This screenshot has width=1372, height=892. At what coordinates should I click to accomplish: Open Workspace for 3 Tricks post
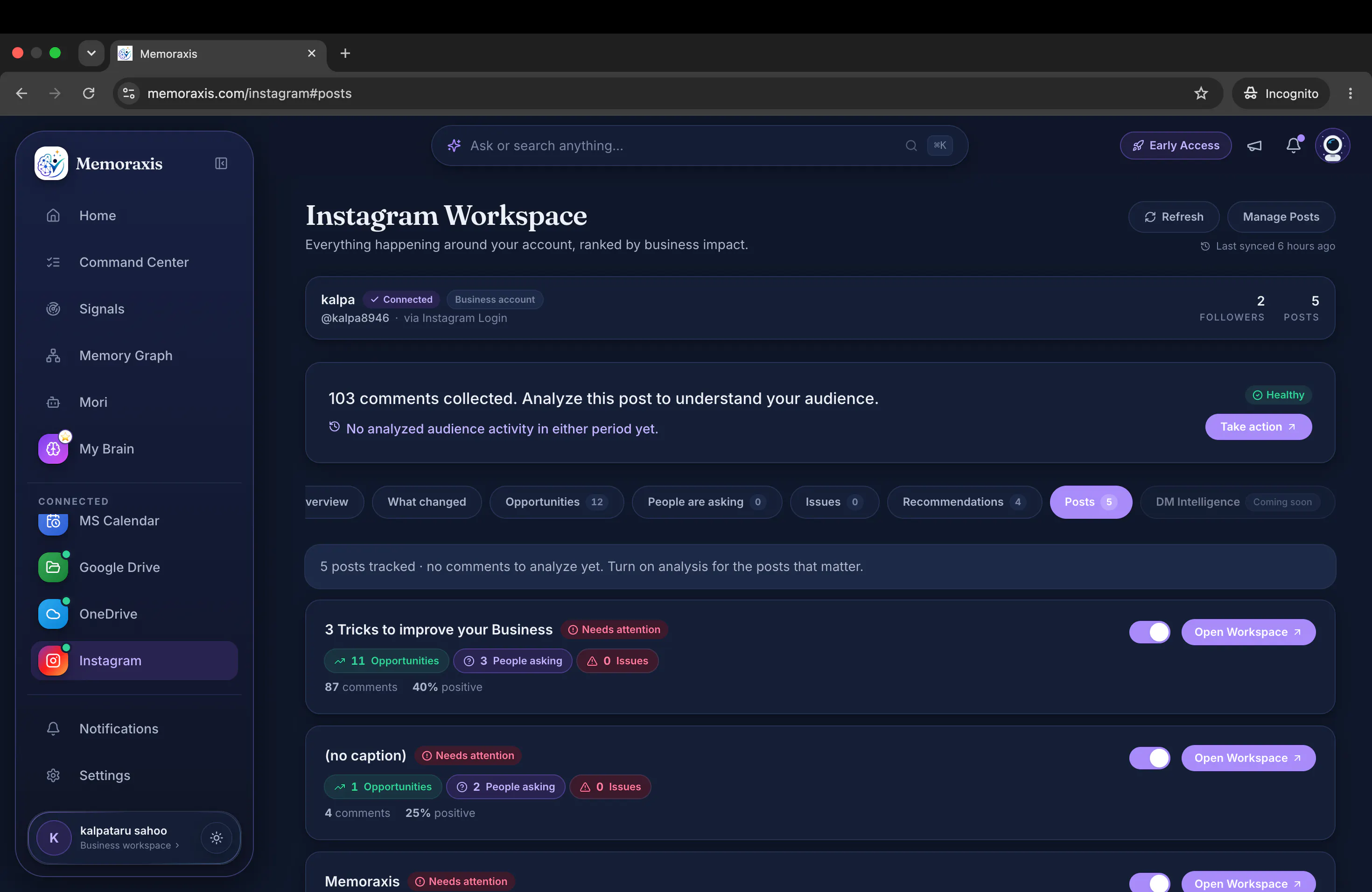pos(1248,632)
